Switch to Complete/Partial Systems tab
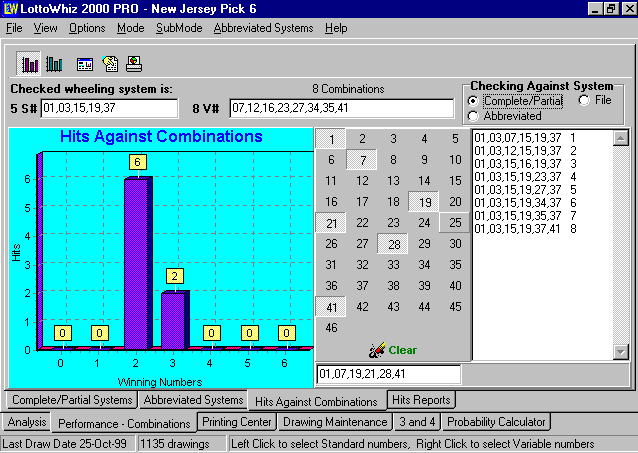The width and height of the screenshot is (638, 453). [x=72, y=400]
